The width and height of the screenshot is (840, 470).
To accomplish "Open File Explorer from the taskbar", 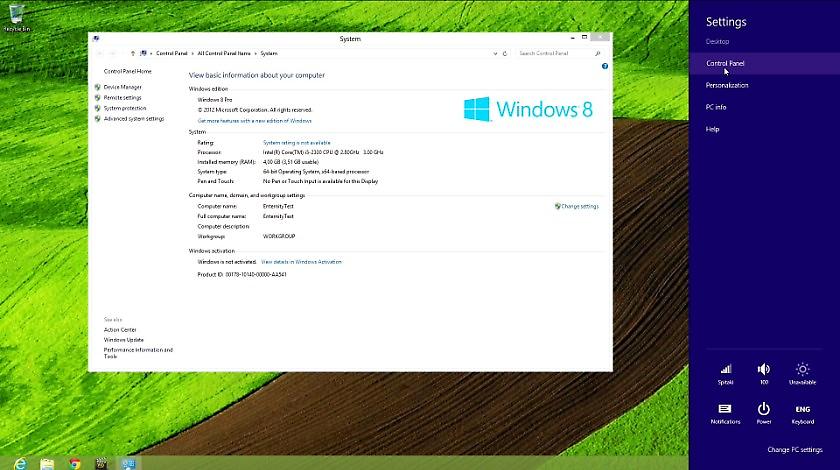I will point(47,463).
